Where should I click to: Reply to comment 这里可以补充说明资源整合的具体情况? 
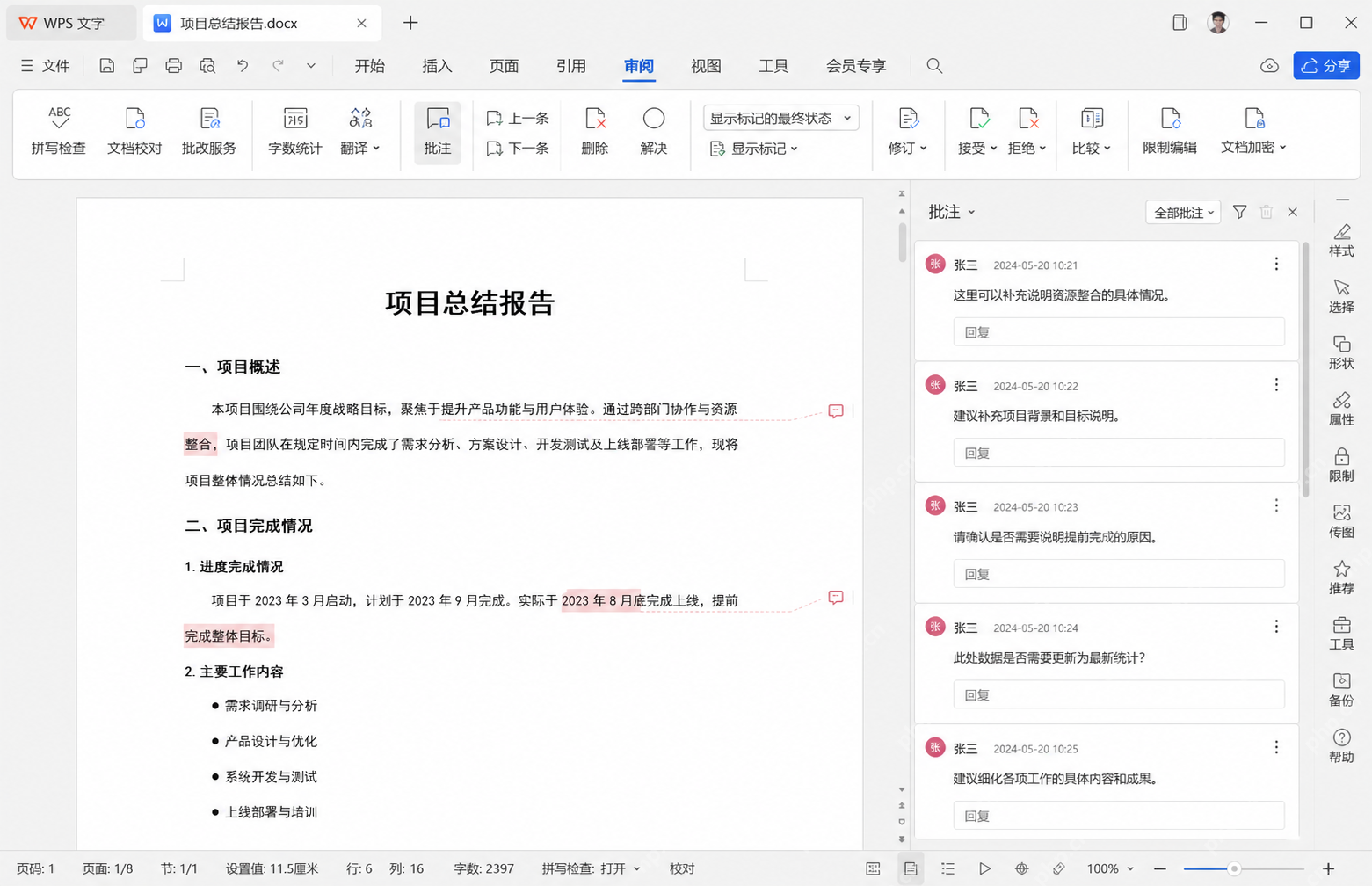click(x=1119, y=332)
